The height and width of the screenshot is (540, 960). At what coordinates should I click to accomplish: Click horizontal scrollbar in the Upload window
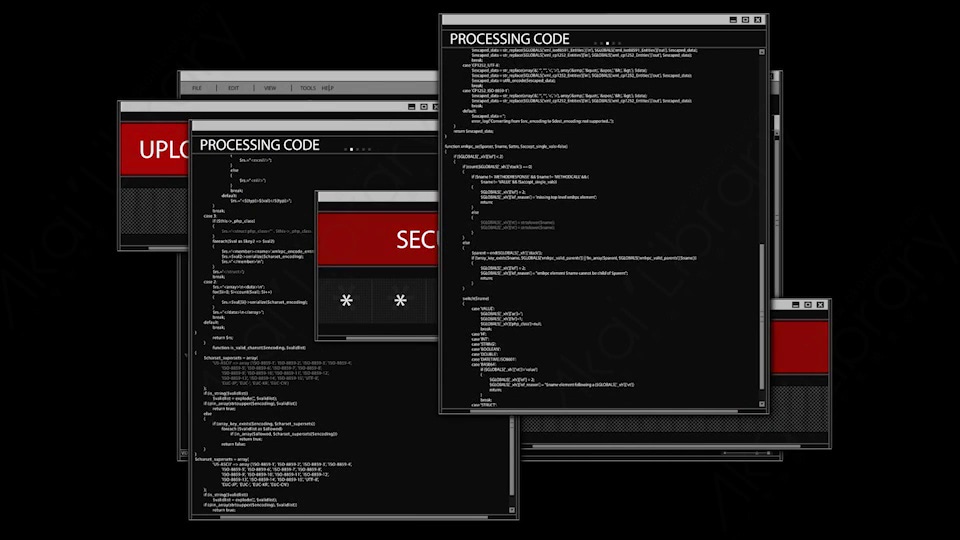point(168,248)
